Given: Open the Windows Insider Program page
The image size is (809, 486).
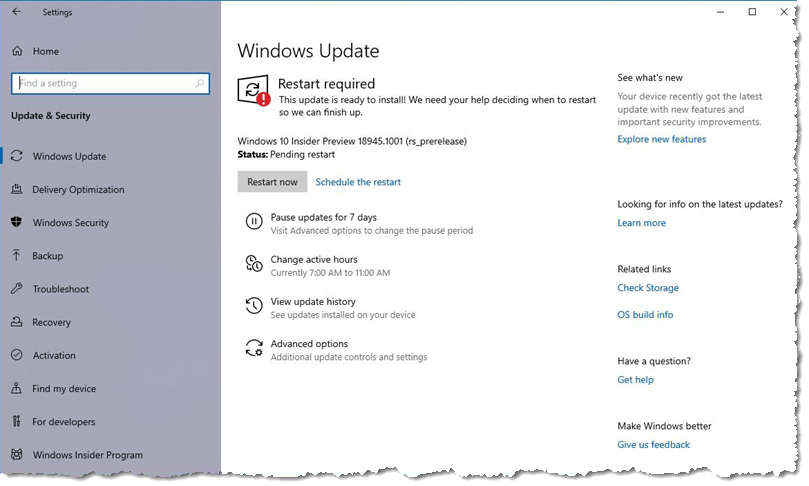Looking at the screenshot, I should click(x=87, y=455).
